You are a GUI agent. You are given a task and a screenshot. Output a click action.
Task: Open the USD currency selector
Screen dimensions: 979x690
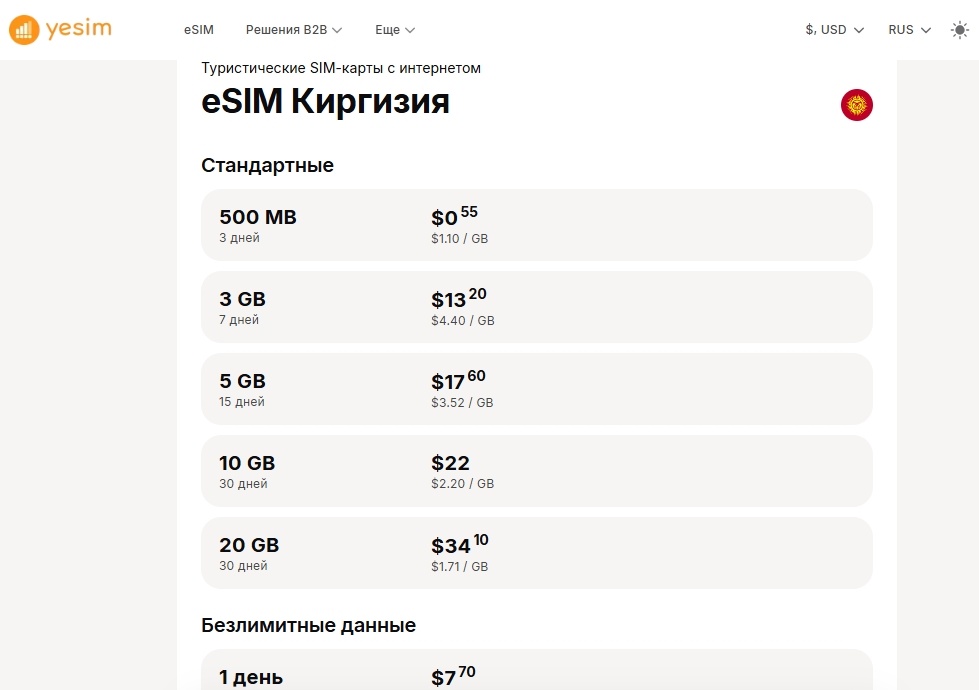click(833, 30)
